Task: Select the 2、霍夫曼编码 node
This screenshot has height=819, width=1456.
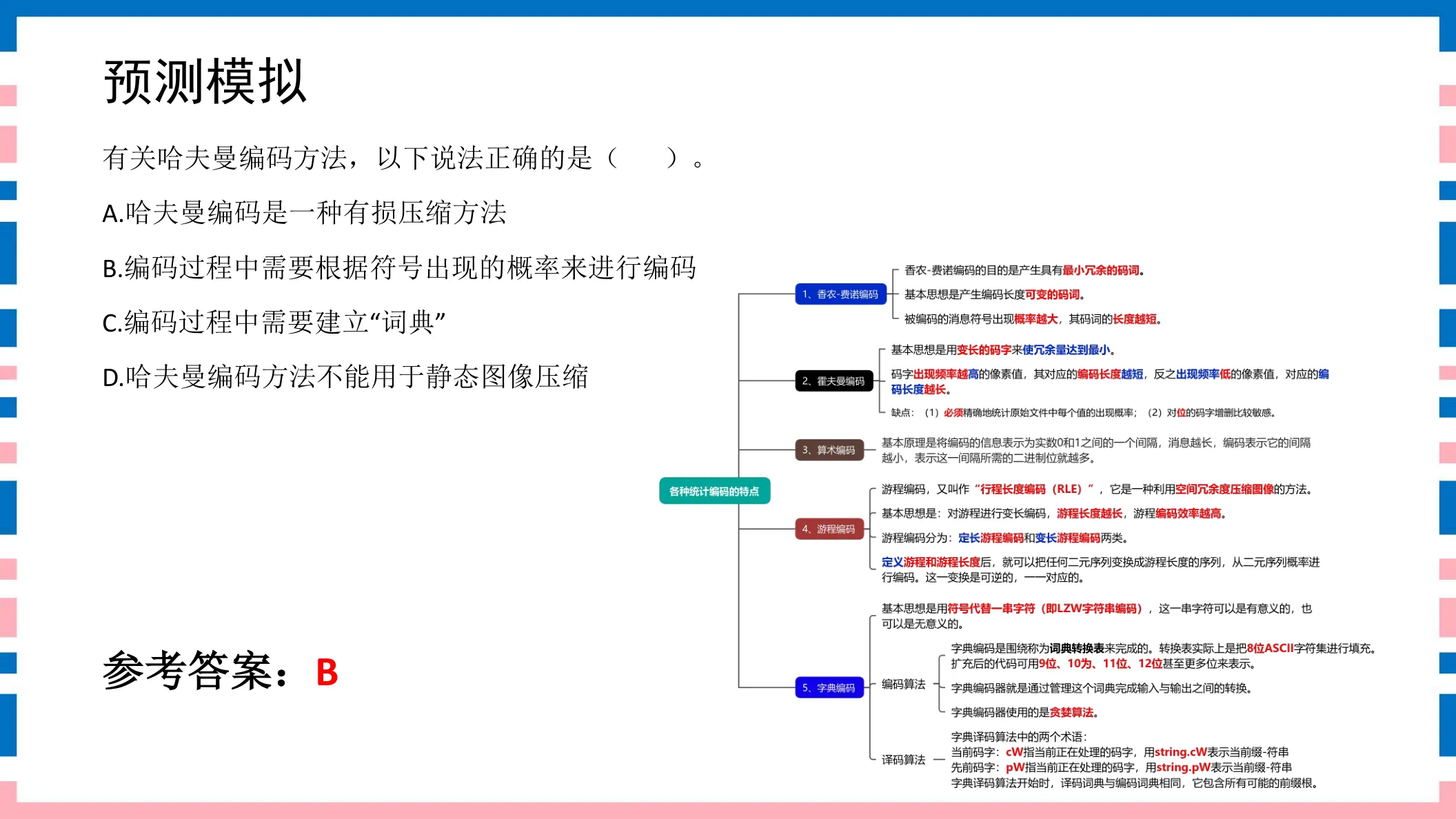Action: [833, 381]
